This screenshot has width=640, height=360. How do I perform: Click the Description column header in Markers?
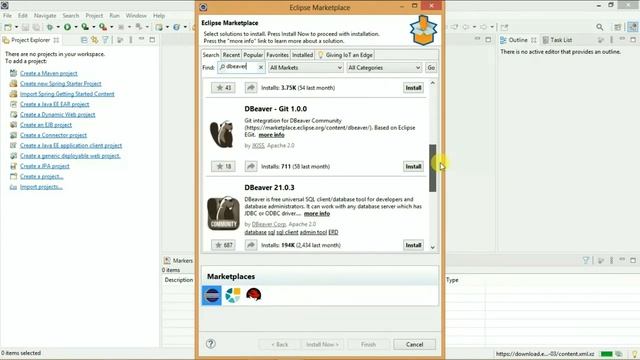click(x=179, y=280)
